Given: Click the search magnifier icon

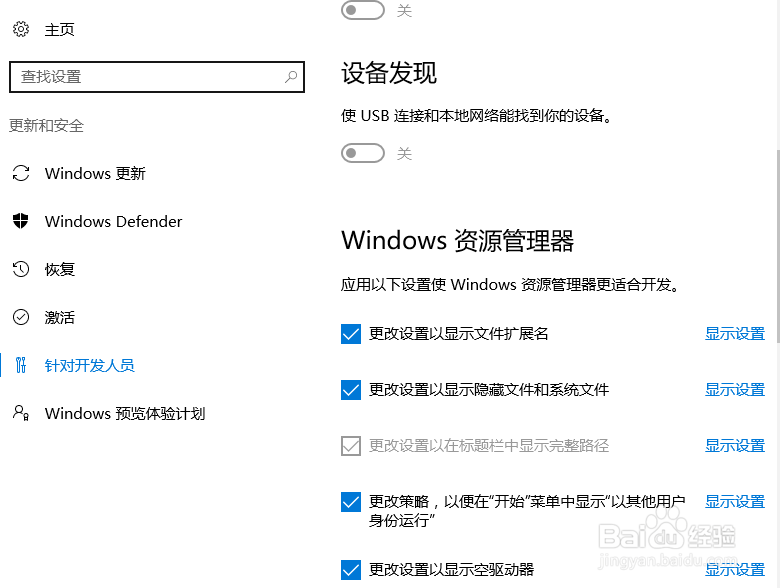Looking at the screenshot, I should (x=291, y=76).
